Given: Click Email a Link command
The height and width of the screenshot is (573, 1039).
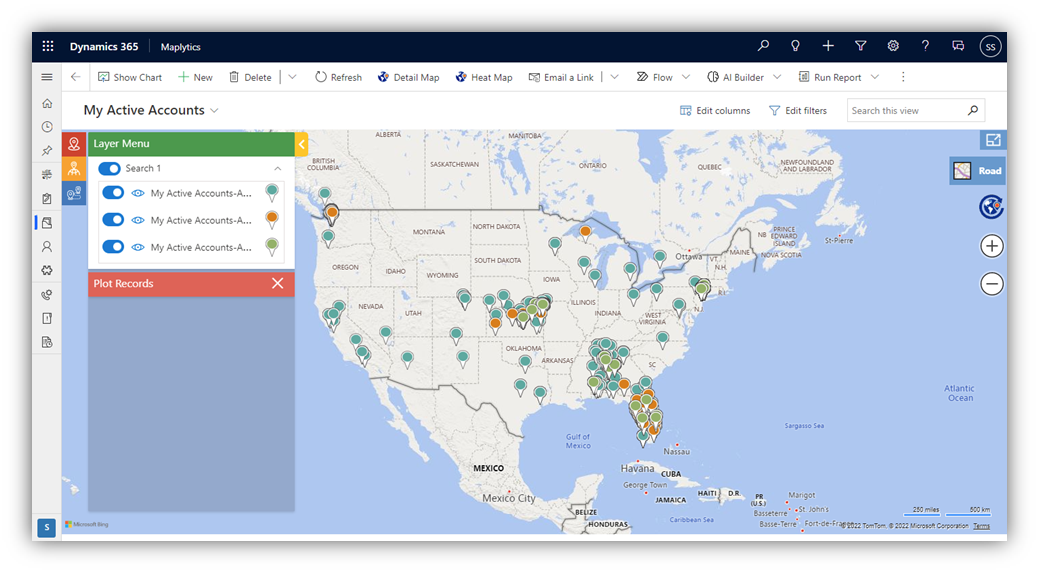Looking at the screenshot, I should coord(561,77).
